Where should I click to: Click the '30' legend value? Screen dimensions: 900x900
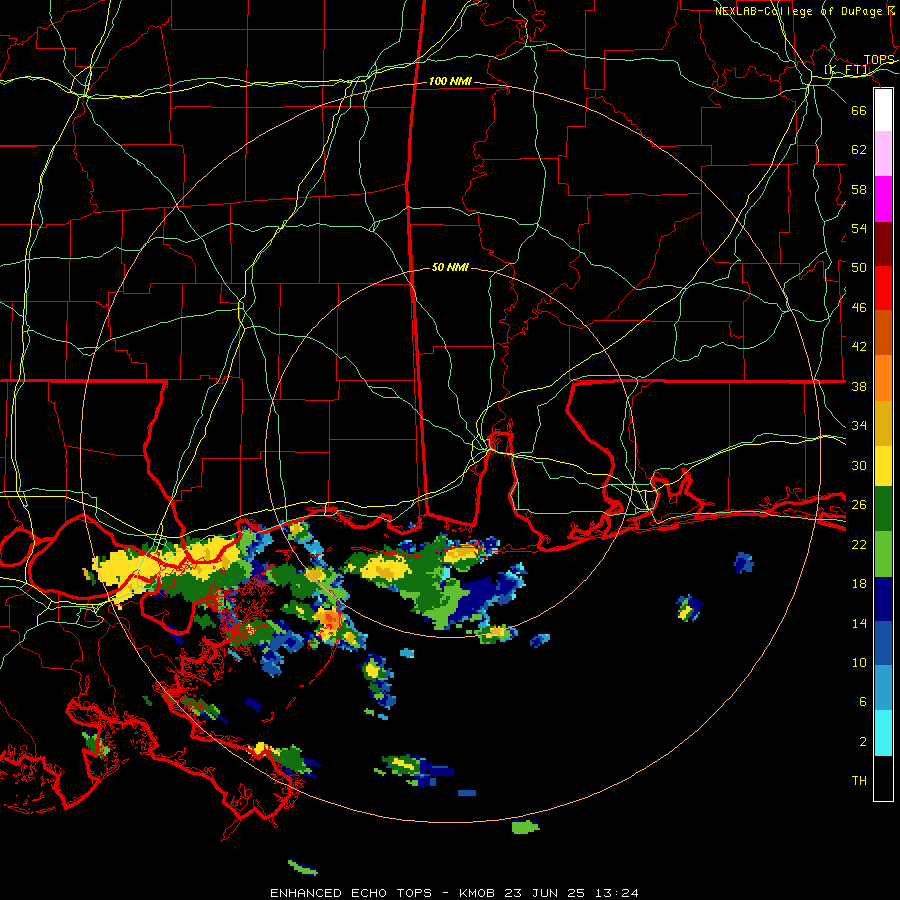coord(859,465)
